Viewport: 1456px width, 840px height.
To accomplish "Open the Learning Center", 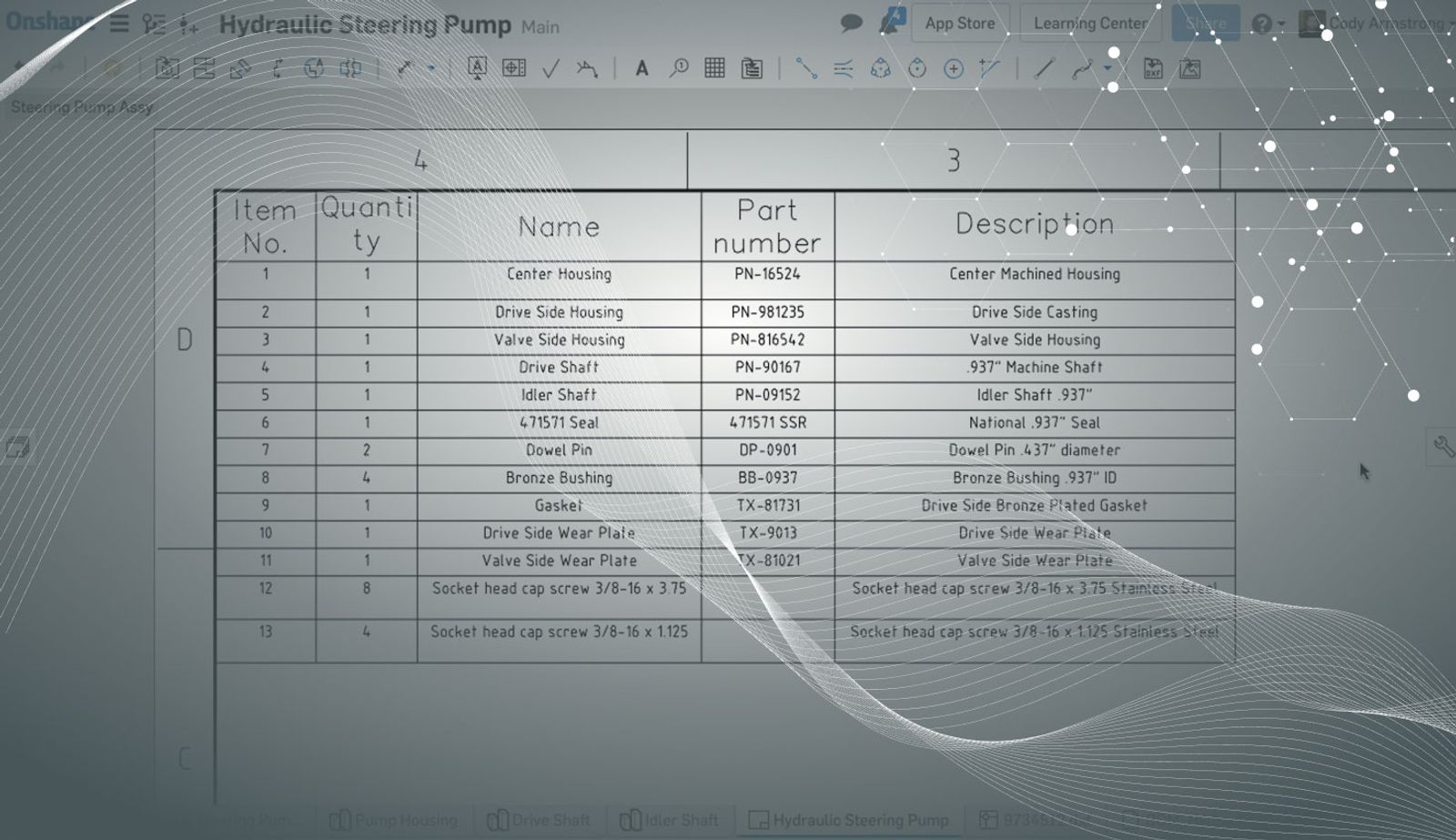I will point(1089,24).
